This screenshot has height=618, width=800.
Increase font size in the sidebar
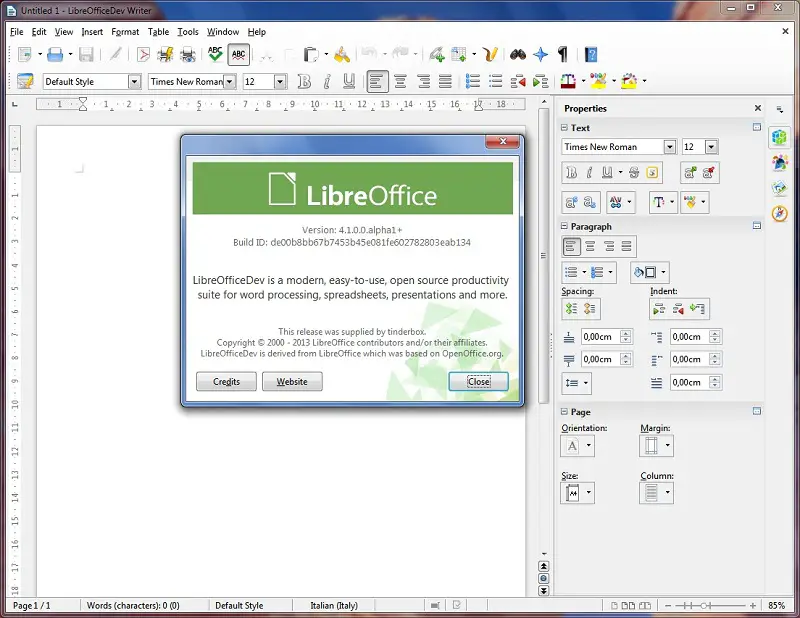click(690, 173)
